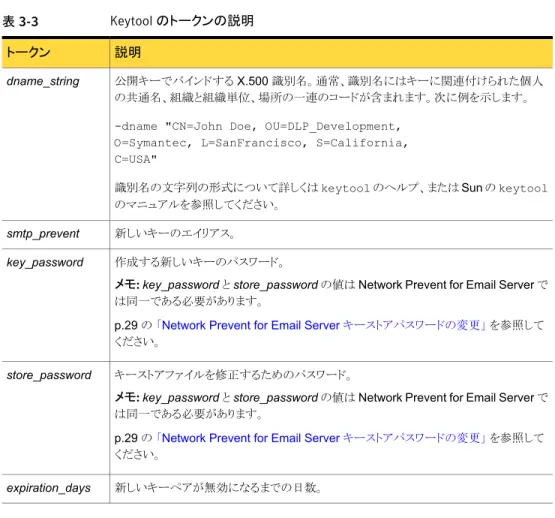Click the description '新しいキーのエイリアス。'
Viewport: 555px width, 518px height.
pyautogui.click(x=175, y=234)
